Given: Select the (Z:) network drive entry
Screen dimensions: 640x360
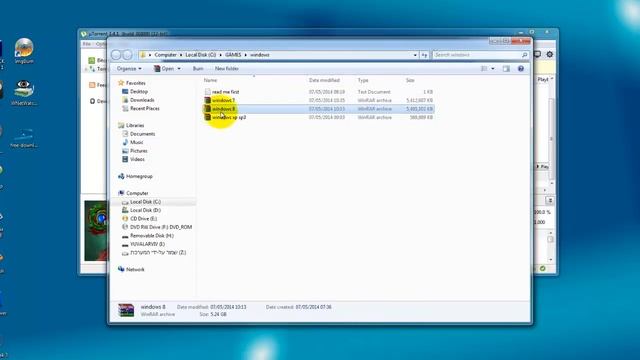Looking at the screenshot, I should point(158,253).
